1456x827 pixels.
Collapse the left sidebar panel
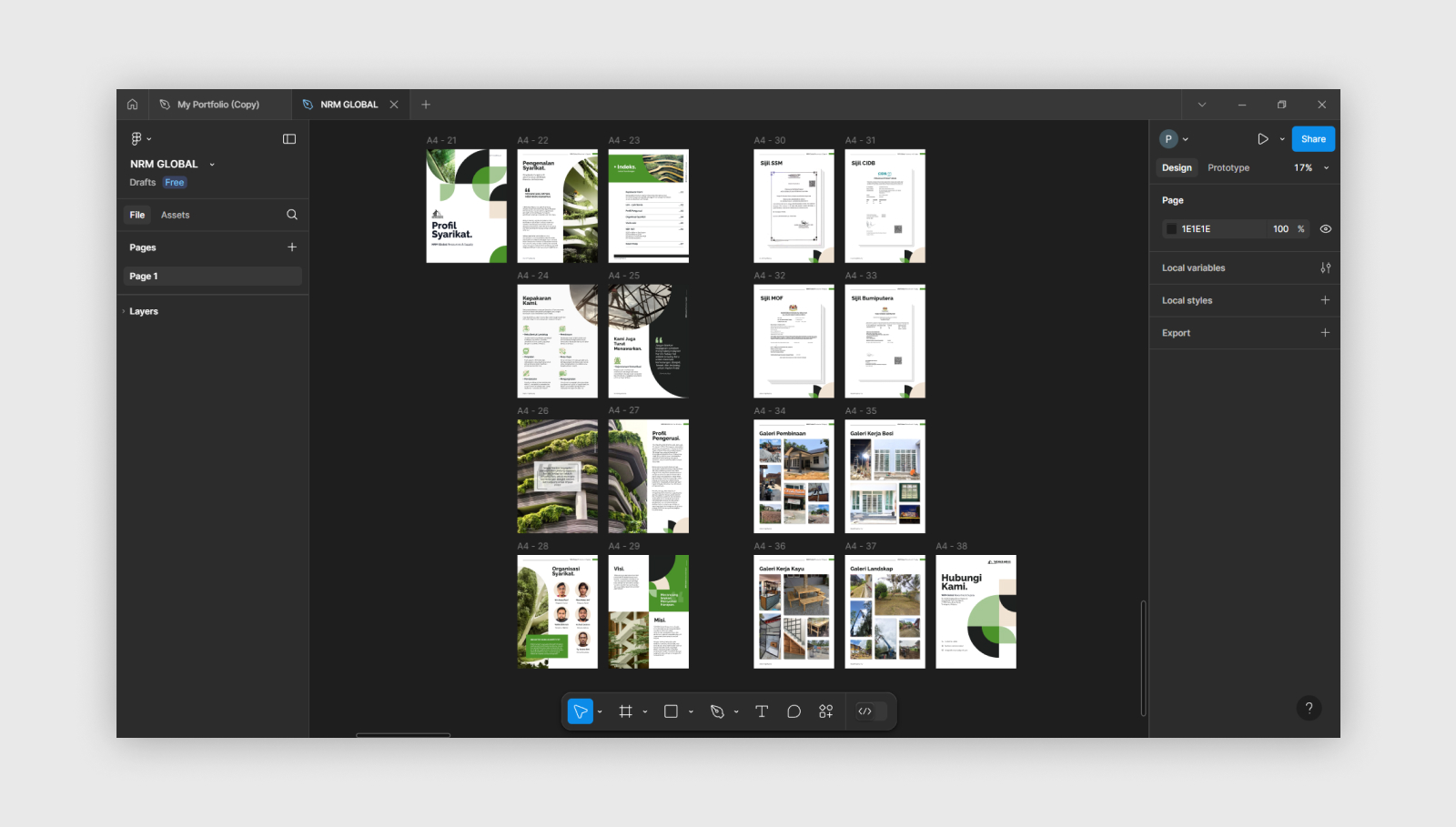(289, 139)
